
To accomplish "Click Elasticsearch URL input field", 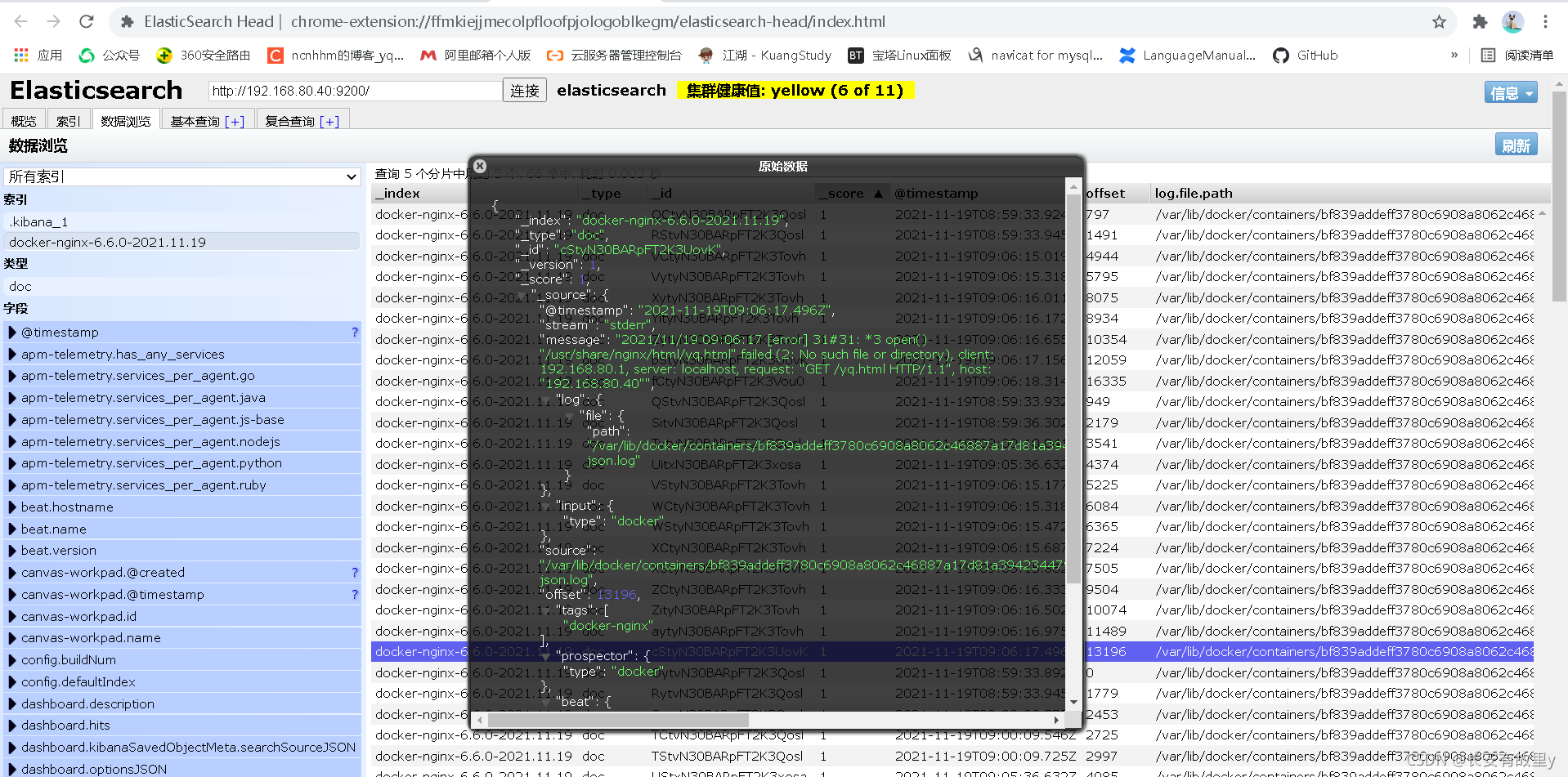I will pyautogui.click(x=355, y=91).
